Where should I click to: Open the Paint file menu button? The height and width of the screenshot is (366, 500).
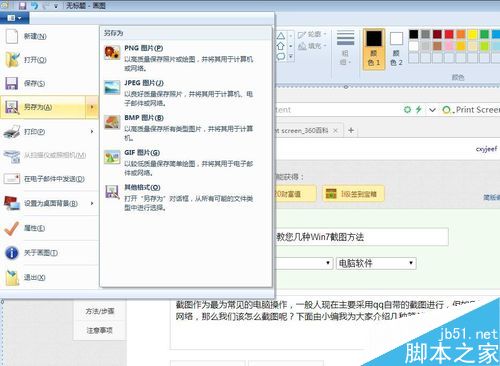pos(14,18)
